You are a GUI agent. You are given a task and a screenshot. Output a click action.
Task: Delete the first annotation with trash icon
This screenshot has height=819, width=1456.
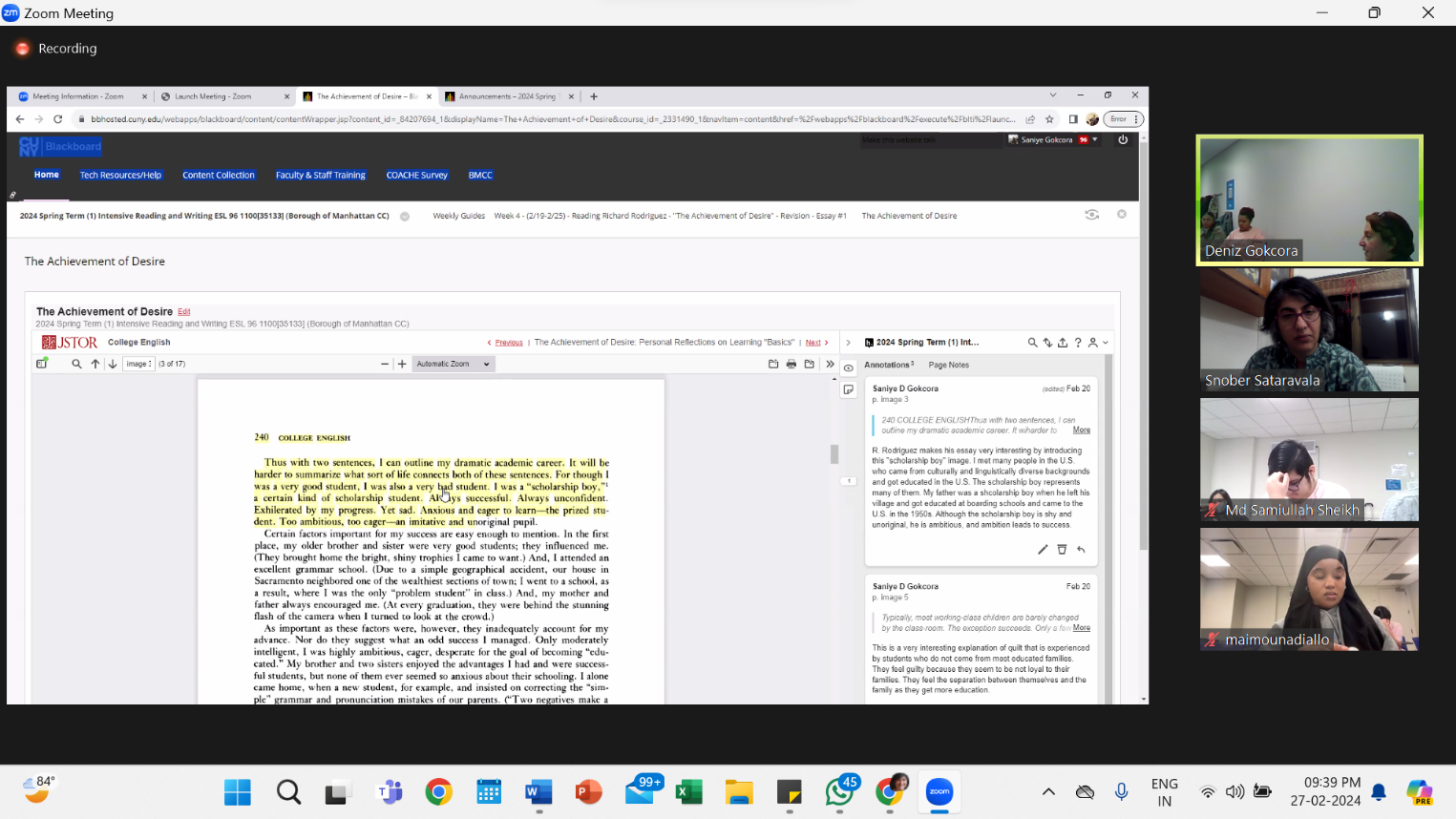click(1062, 549)
